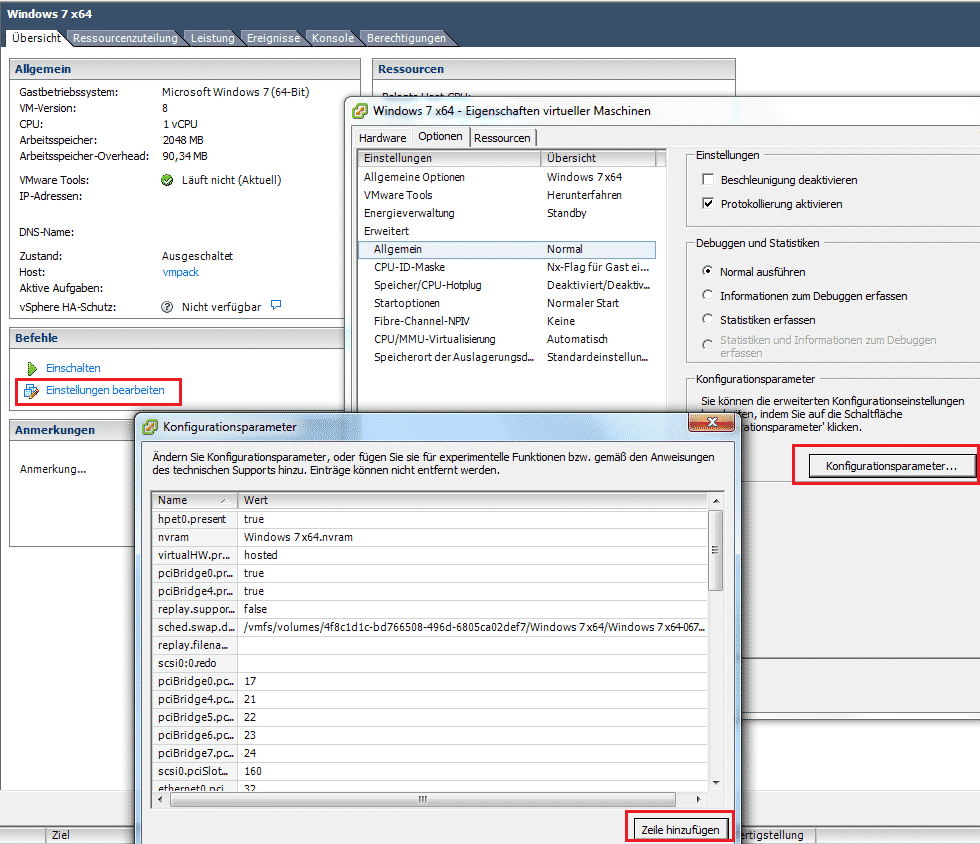The width and height of the screenshot is (980, 844).
Task: Click the Einstellungen bearbeiten link
Action: 105,390
